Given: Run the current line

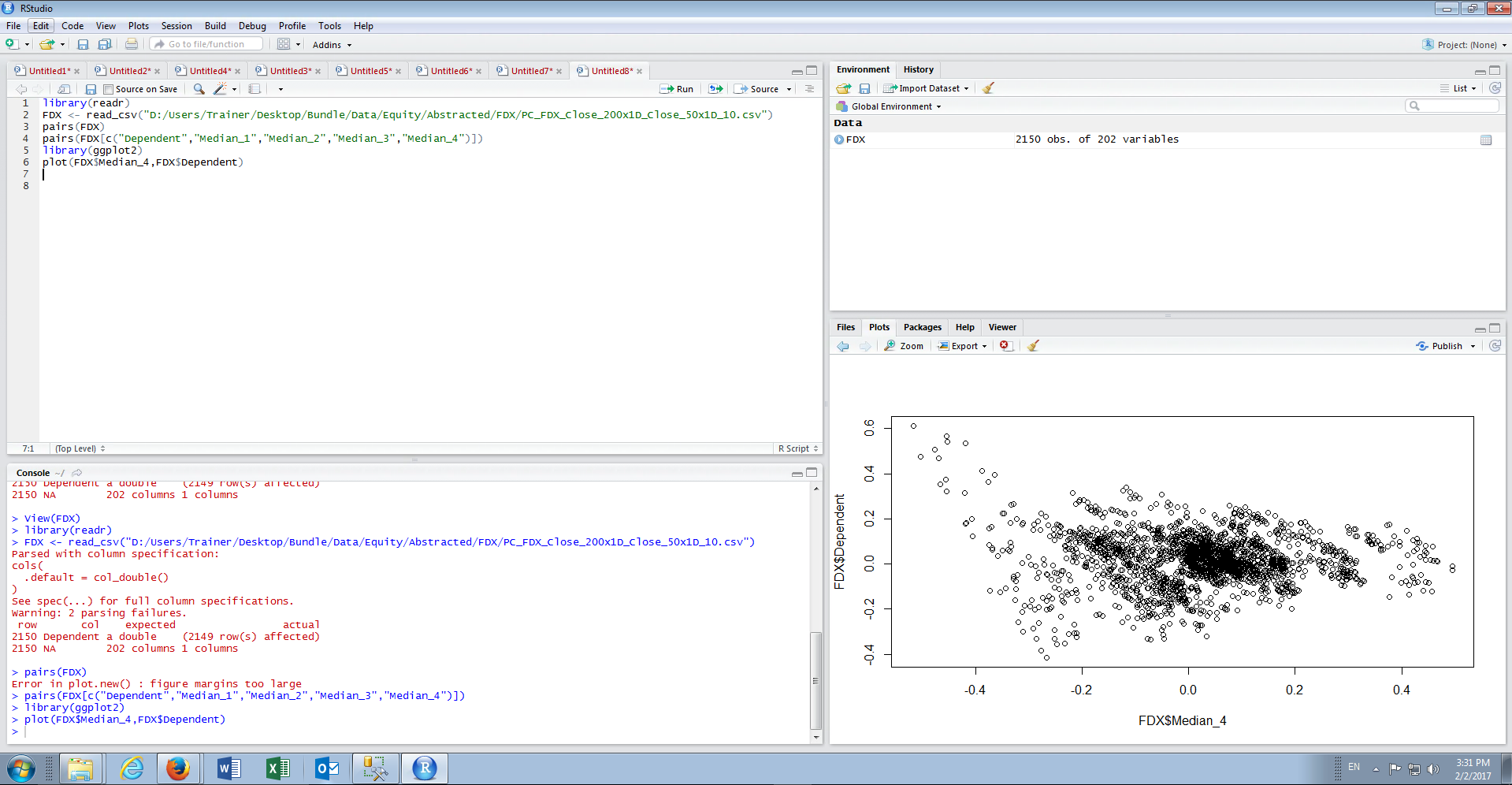Looking at the screenshot, I should pyautogui.click(x=677, y=89).
